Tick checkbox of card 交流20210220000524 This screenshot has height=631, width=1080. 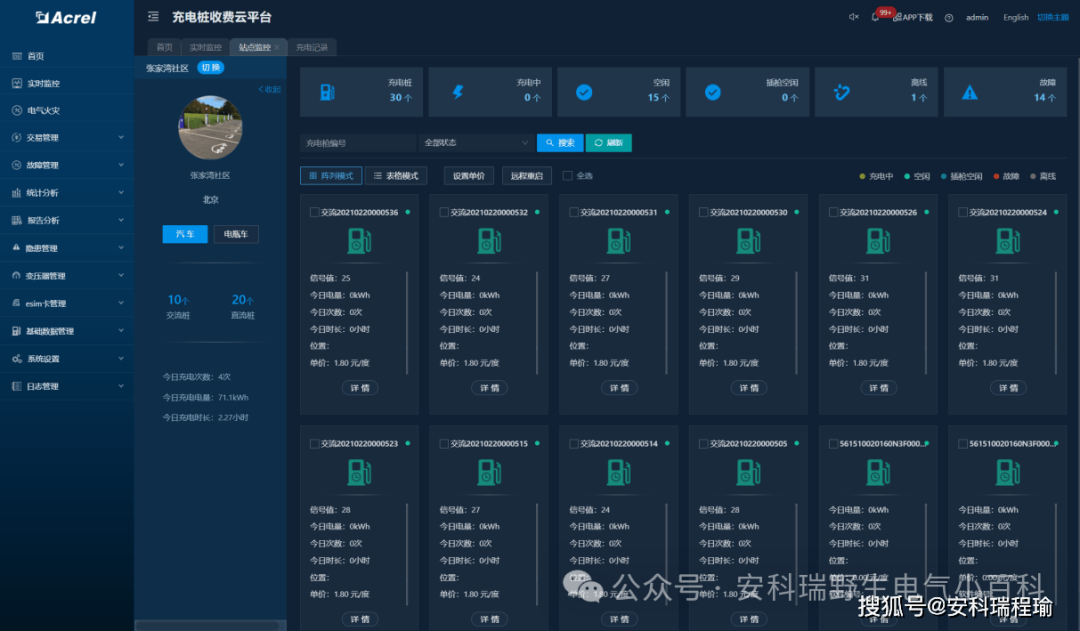click(x=963, y=212)
